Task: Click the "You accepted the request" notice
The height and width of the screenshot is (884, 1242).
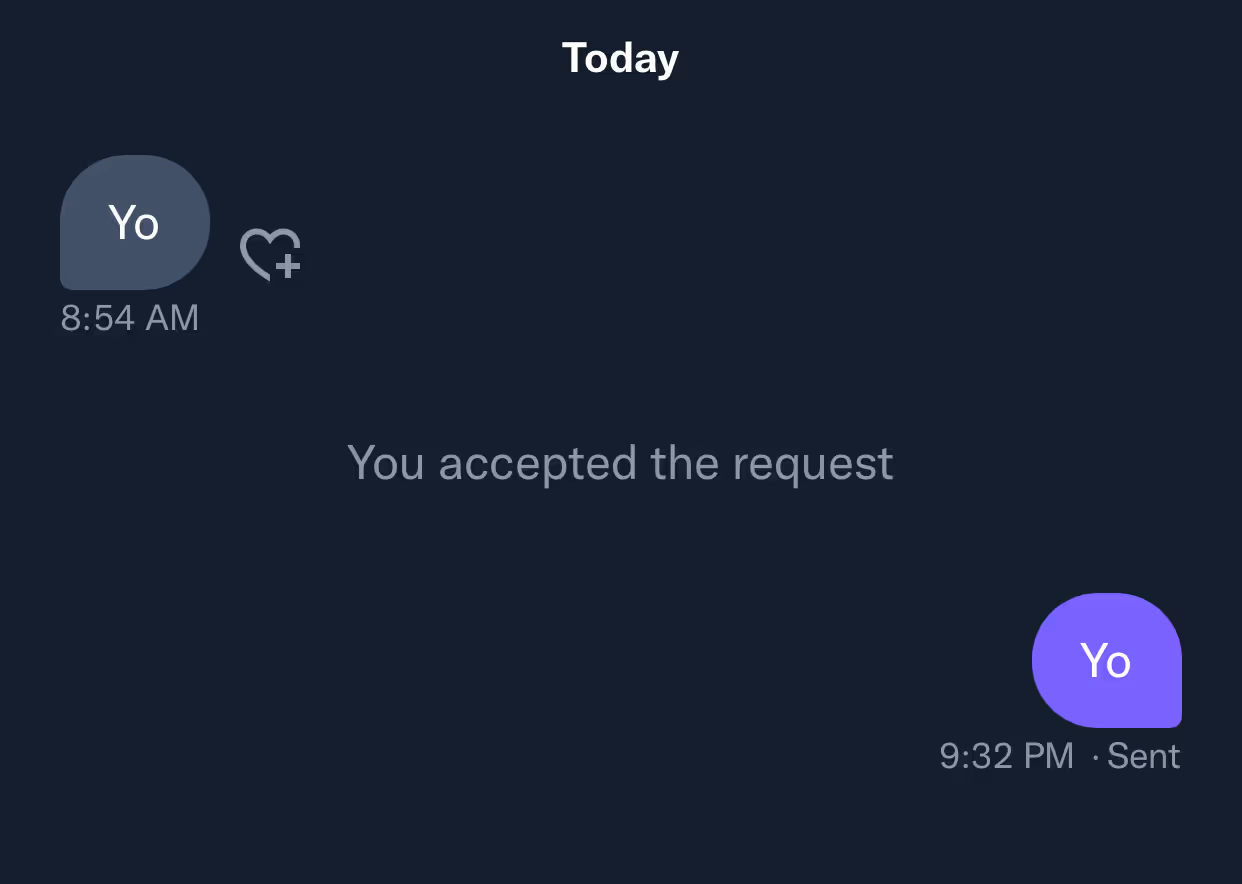Action: (x=620, y=463)
